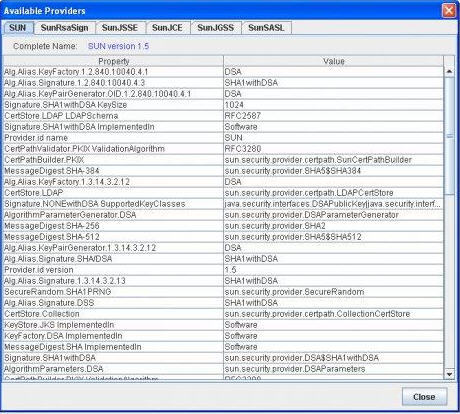Click the CollectionCertStore class value
Image resolution: width=460 pixels, height=414 pixels.
click(334, 314)
